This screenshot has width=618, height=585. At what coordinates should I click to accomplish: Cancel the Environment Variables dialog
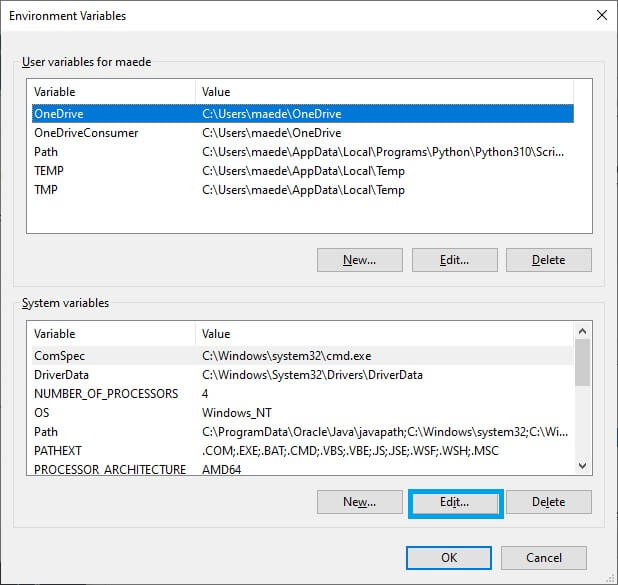(x=543, y=558)
